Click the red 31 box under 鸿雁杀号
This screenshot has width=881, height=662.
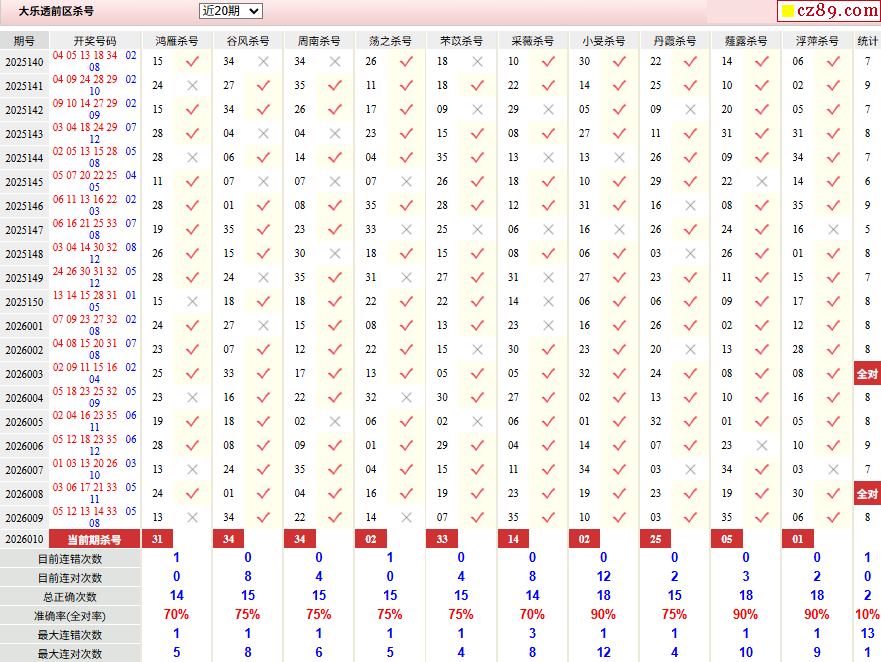[155, 539]
